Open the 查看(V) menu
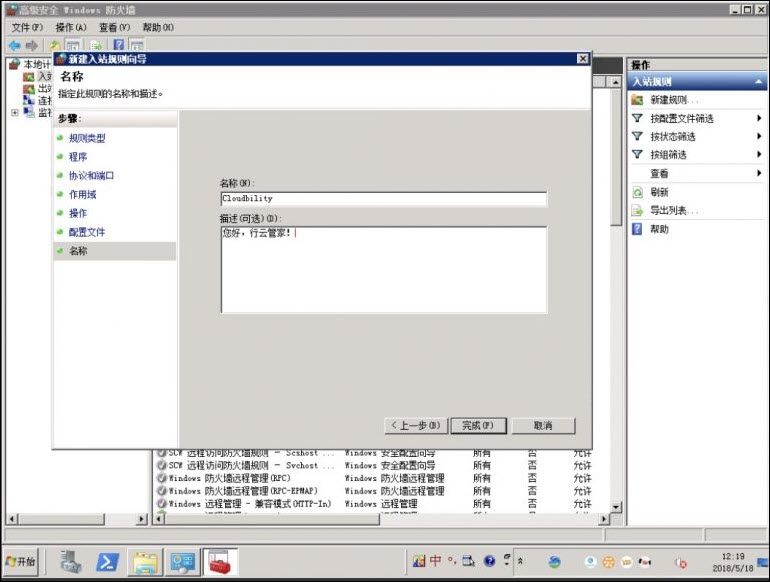 click(114, 27)
